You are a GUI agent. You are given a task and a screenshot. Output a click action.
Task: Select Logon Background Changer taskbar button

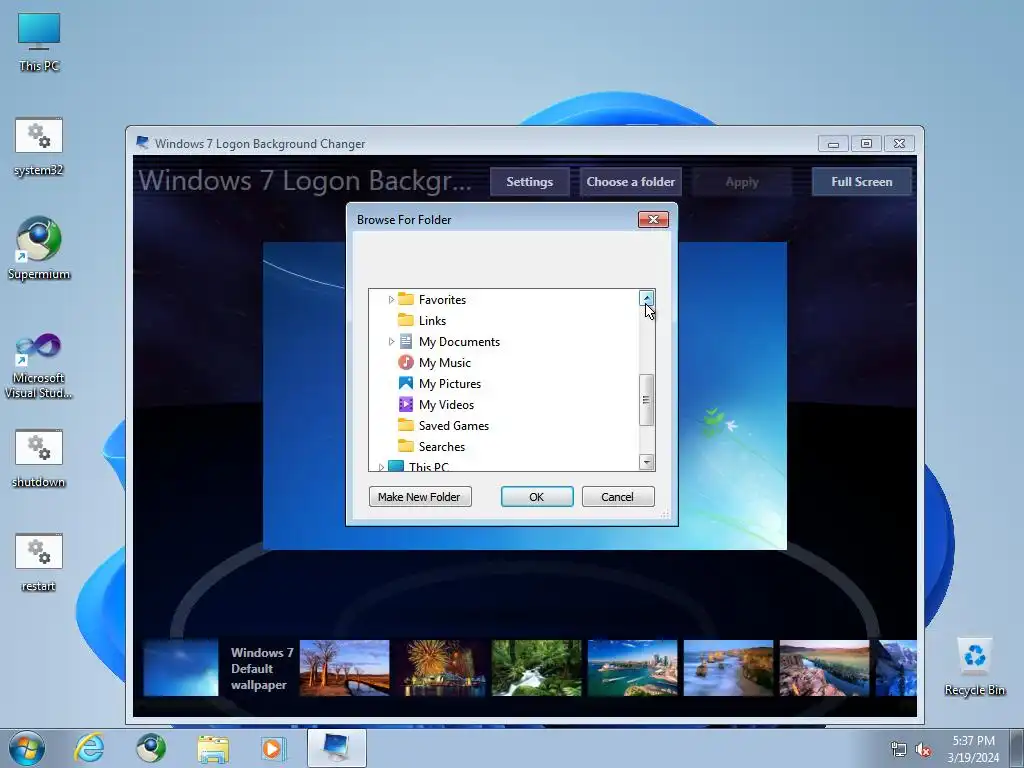pos(336,748)
